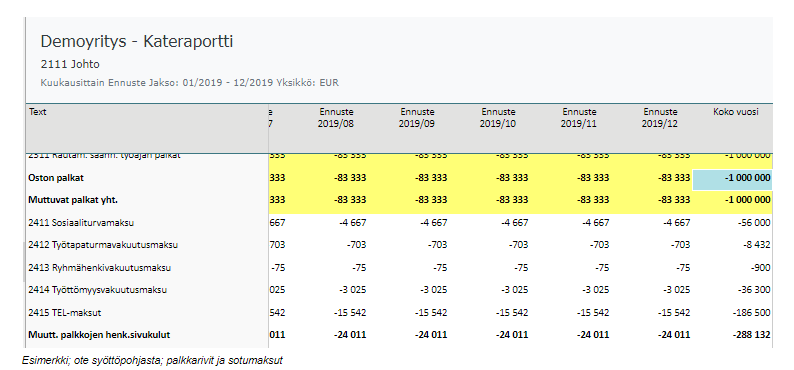Select the 2414 Työttömyysvakuutusmaksu row

[x=400, y=291]
